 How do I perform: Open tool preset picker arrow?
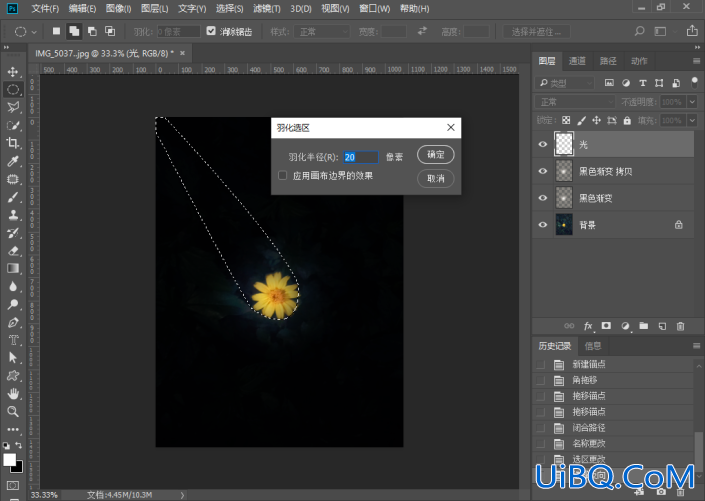(x=34, y=32)
